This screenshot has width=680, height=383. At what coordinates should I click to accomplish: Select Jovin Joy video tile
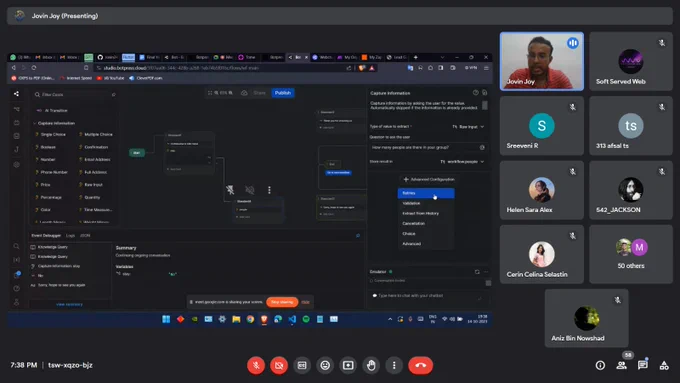click(542, 61)
